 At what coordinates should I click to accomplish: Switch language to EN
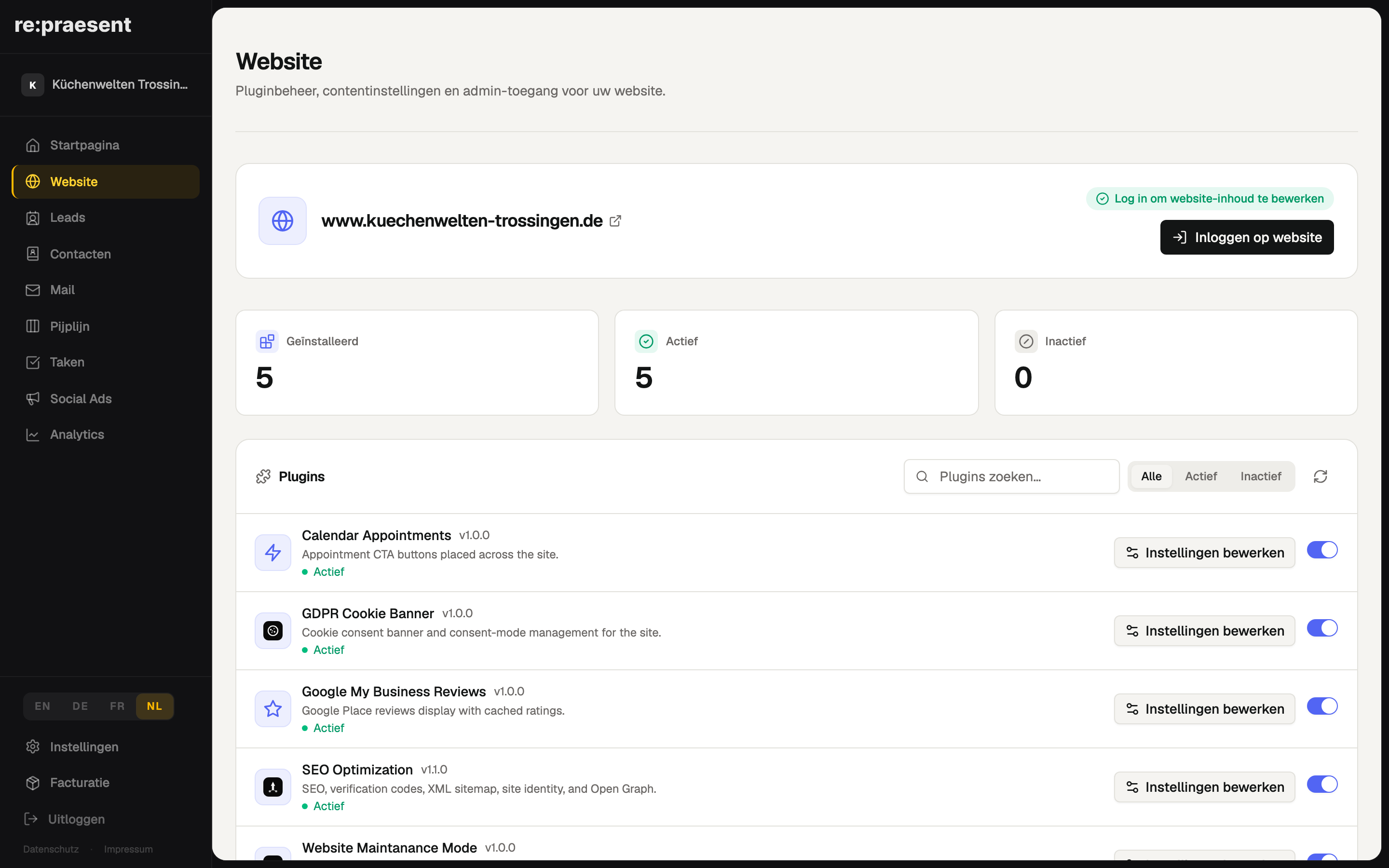[x=42, y=706]
